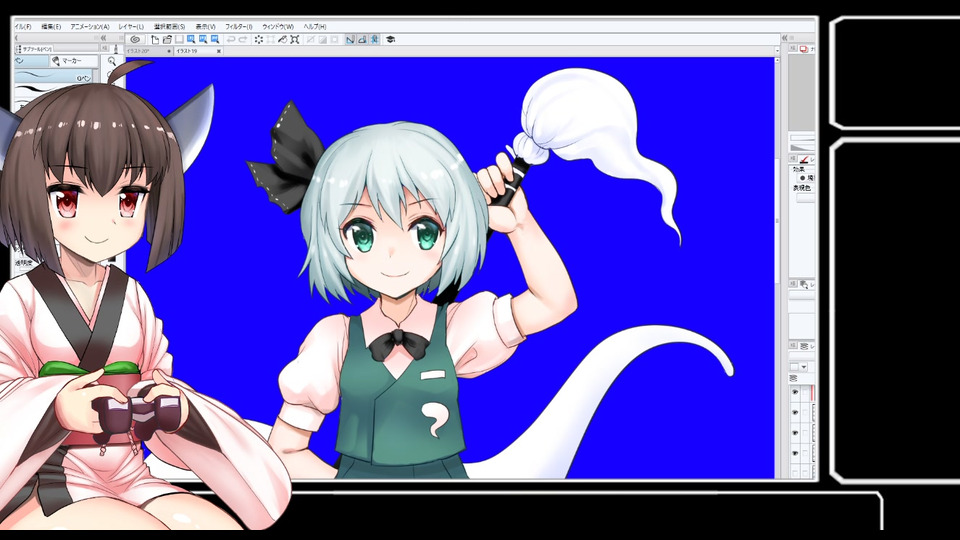Click the first blue magnifier toolbar icon
Viewport: 960px width, 540px height.
191,39
